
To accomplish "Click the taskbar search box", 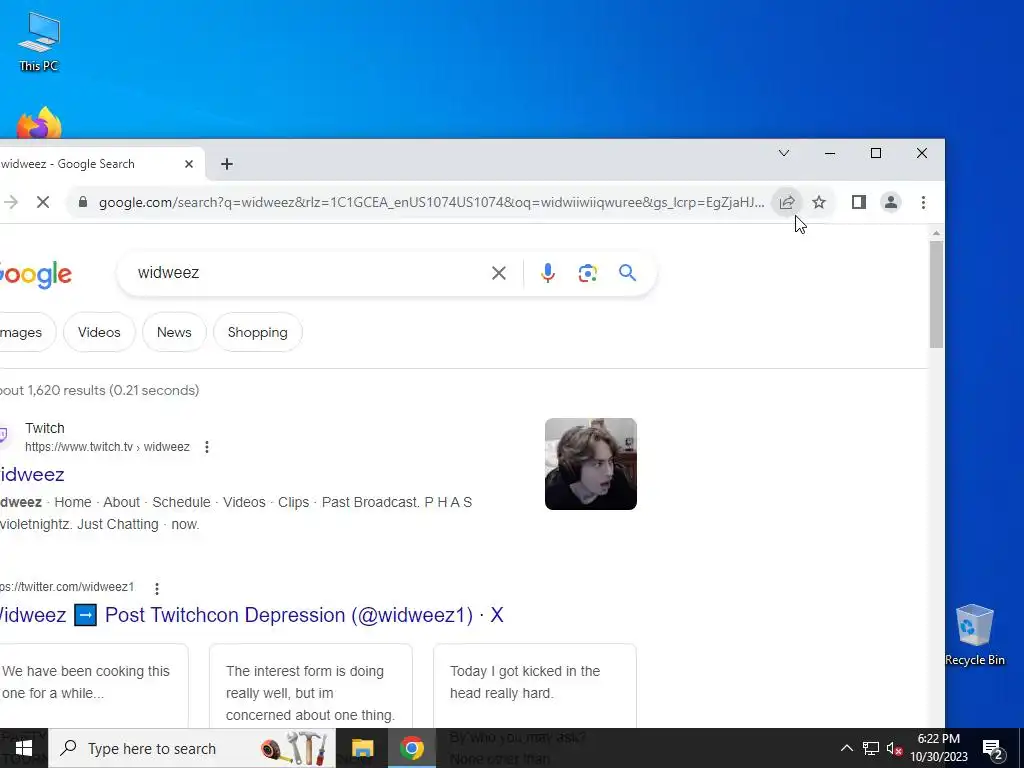I will tap(193, 748).
